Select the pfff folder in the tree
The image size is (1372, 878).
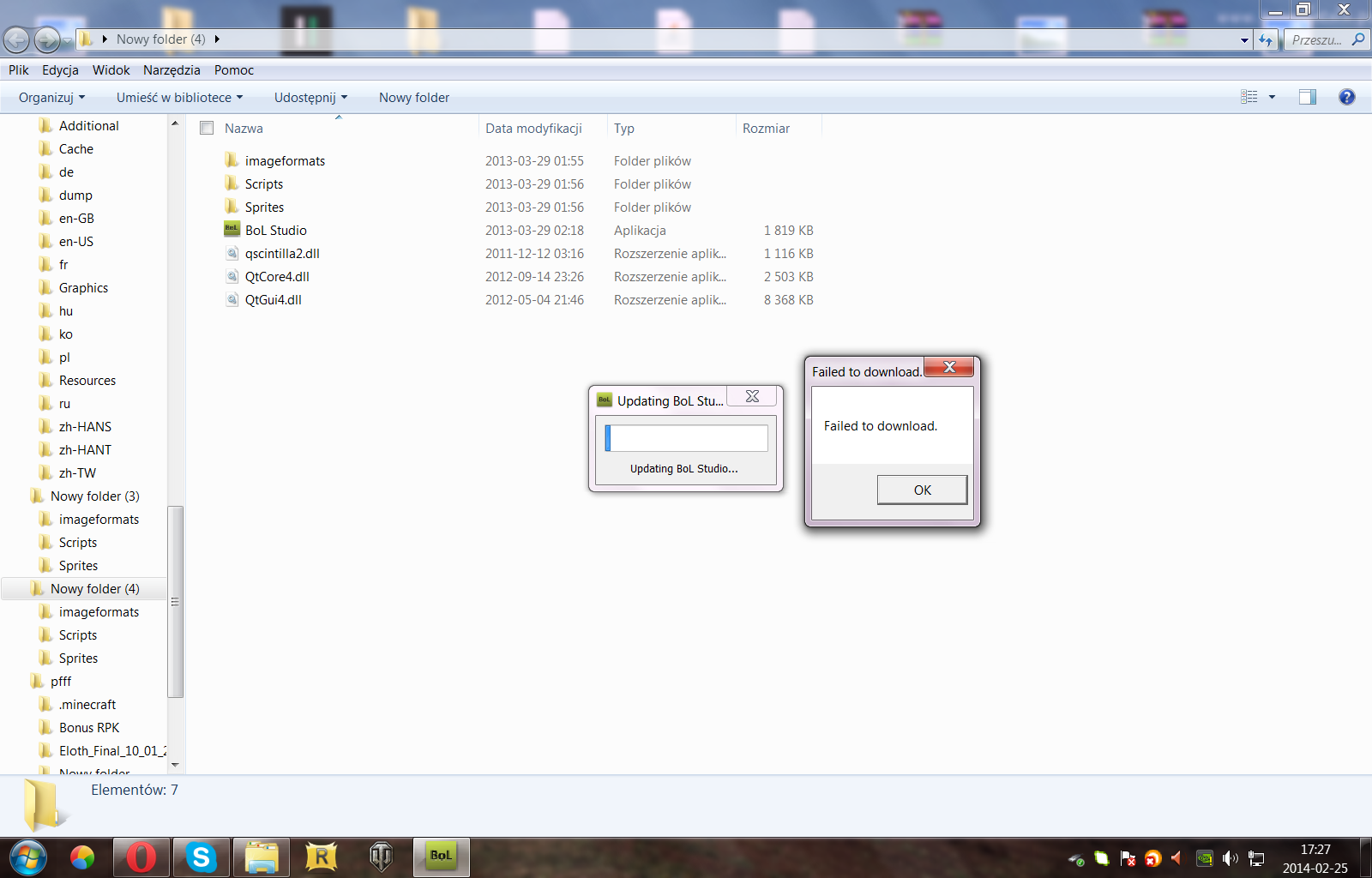[60, 682]
